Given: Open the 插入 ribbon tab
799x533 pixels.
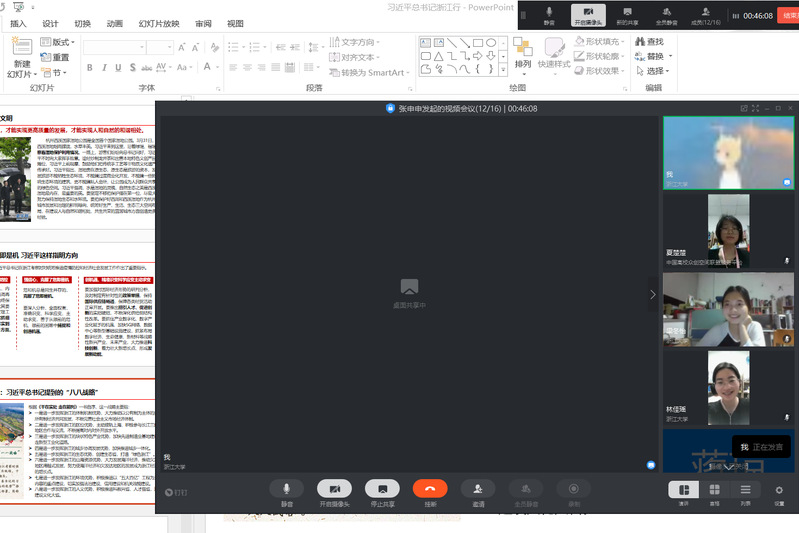Looking at the screenshot, I should point(18,23).
